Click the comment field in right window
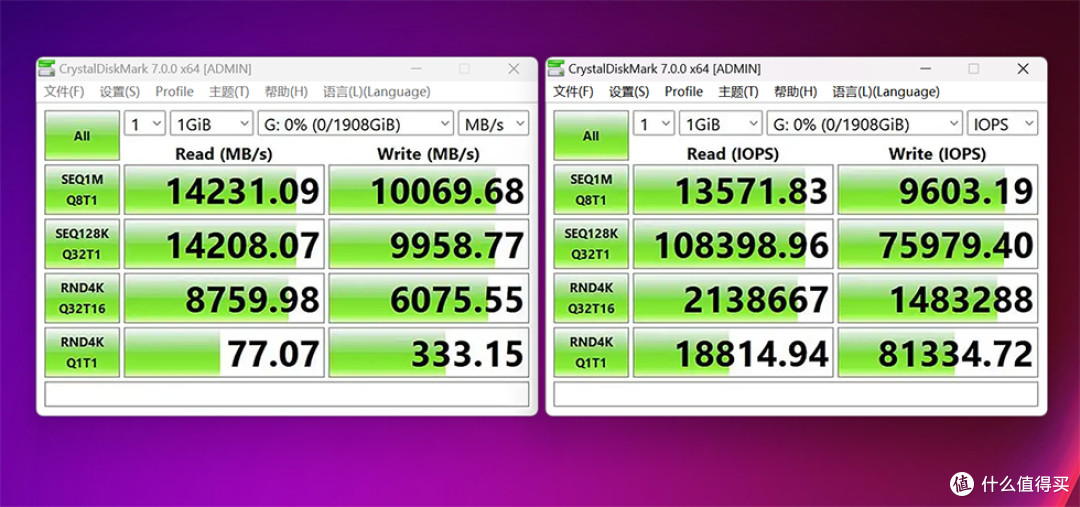 coord(796,394)
